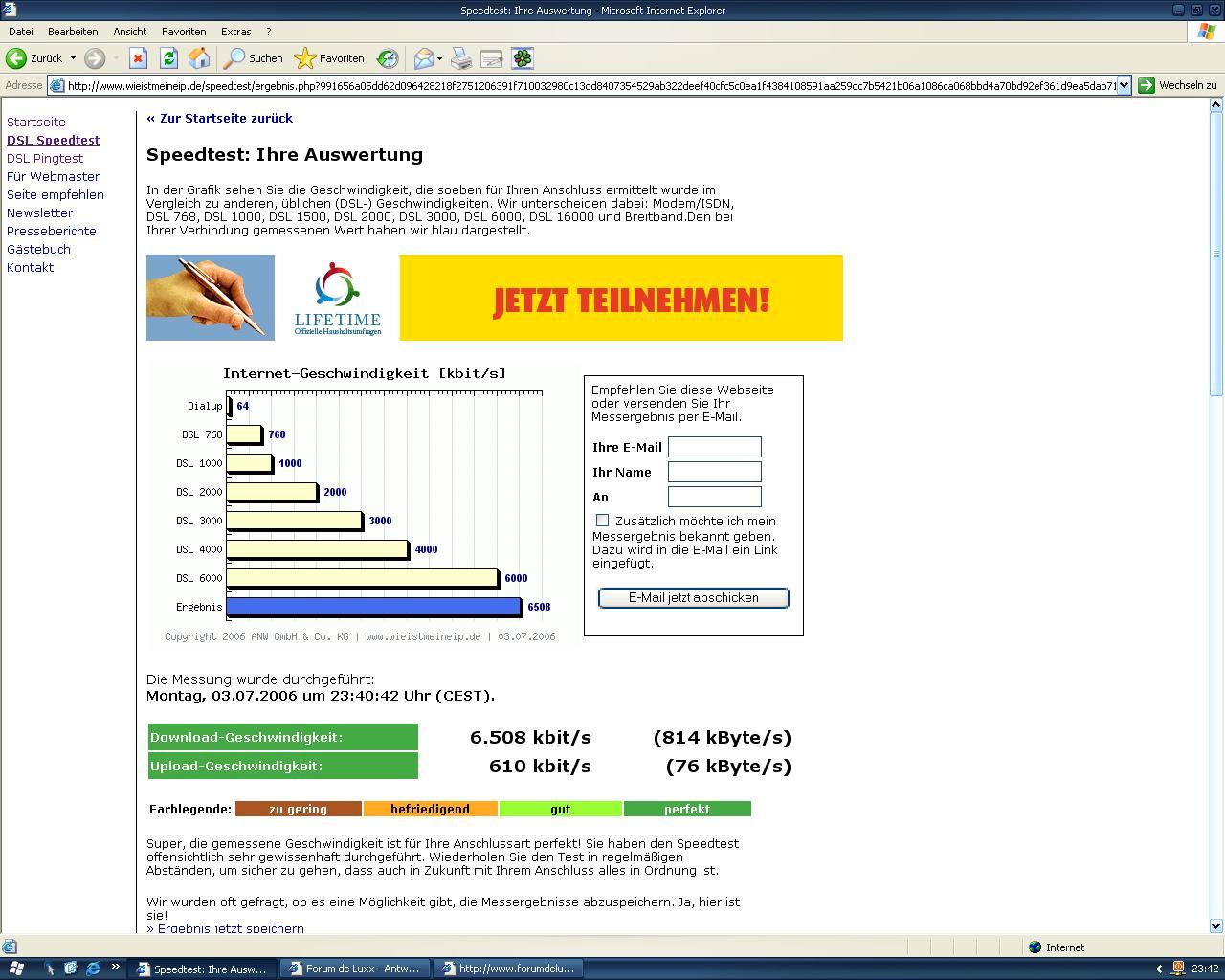Click the blue Ergebnis bar in chart

[373, 607]
